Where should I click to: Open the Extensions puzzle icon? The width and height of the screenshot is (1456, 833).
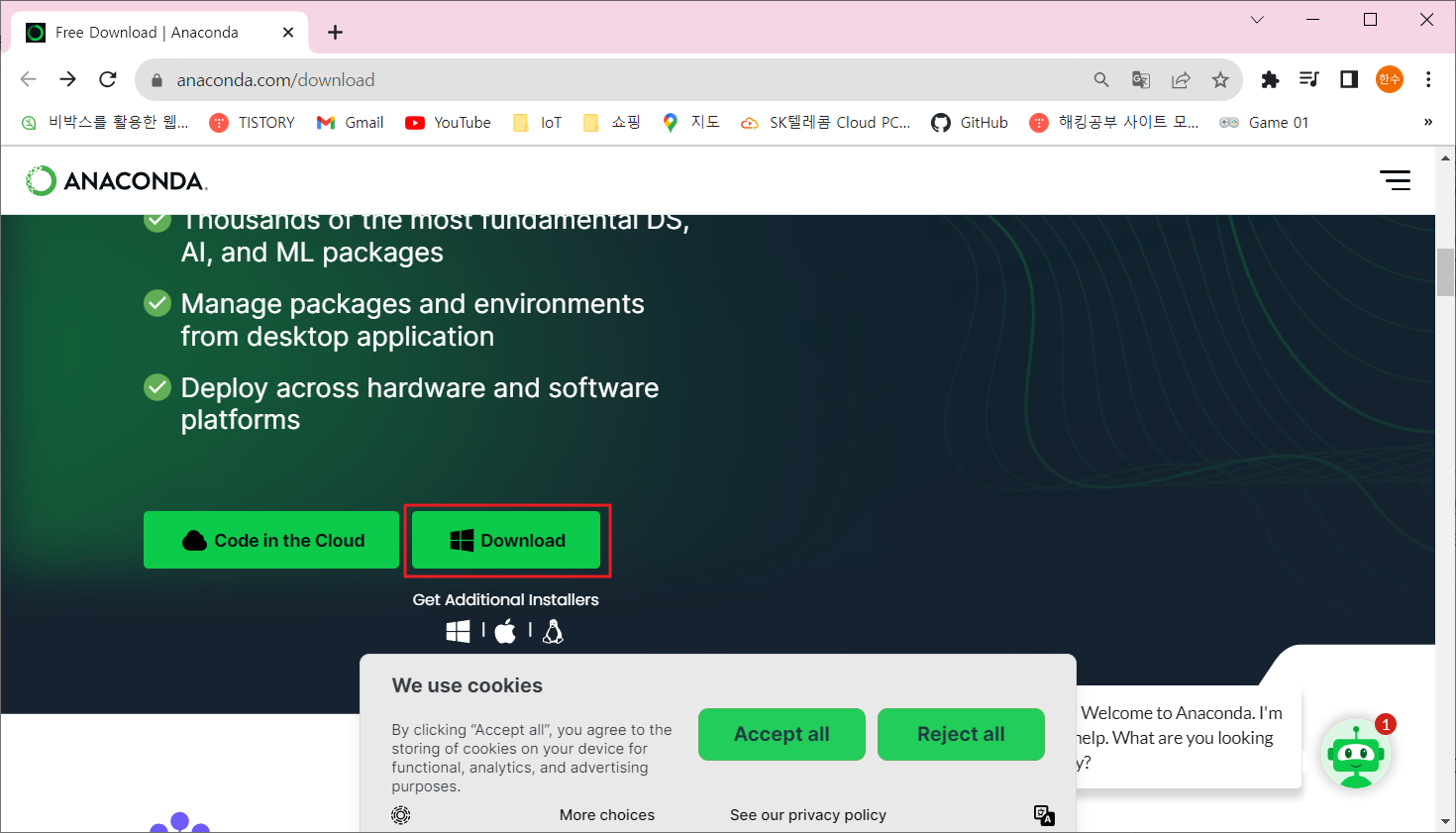coord(1270,79)
